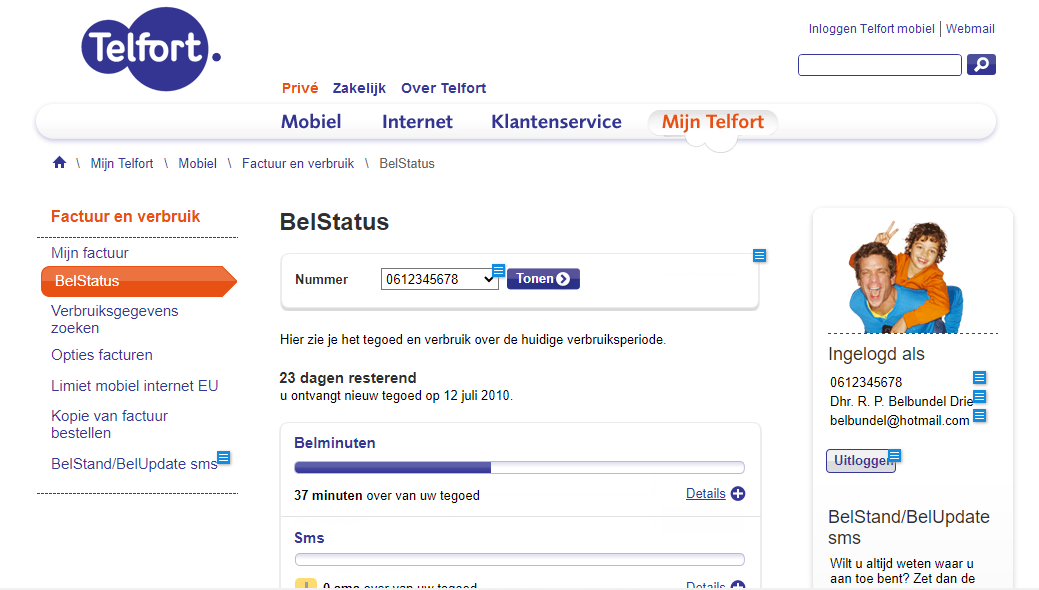Click the empty Sms usage progress bar
This screenshot has width=1039, height=590.
point(520,560)
